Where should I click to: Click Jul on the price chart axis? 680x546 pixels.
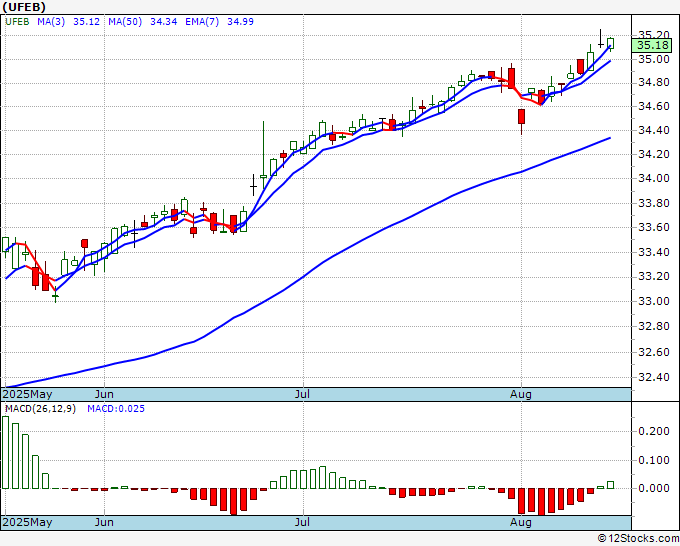302,394
